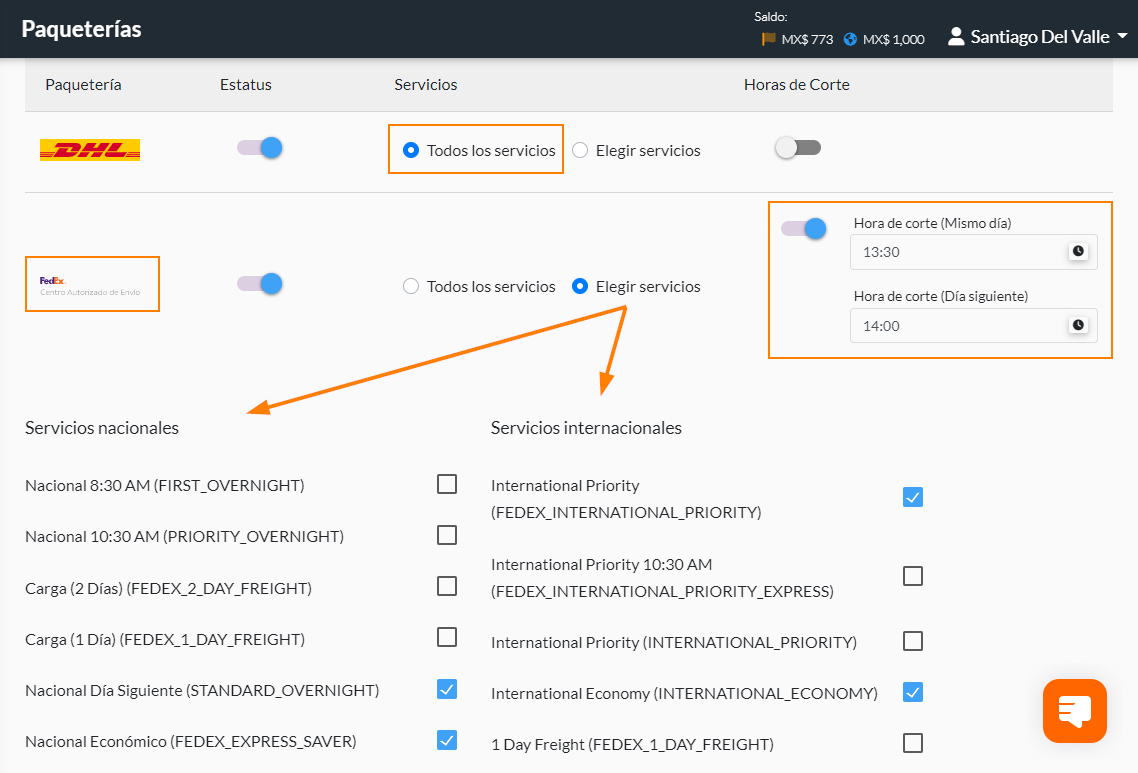The image size is (1138, 773).
Task: Open Santiago Del Valle account dropdown
Action: coord(1040,37)
